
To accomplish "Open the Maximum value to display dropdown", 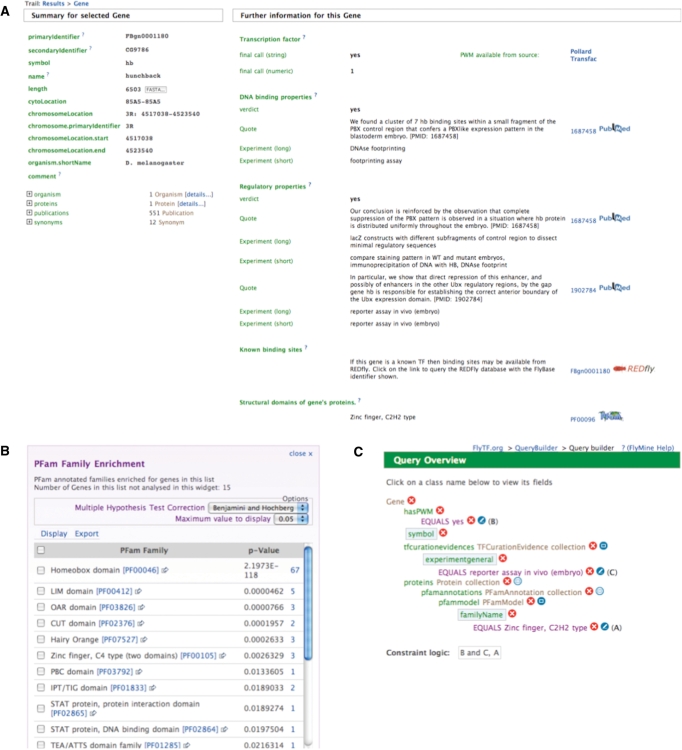I will [x=288, y=519].
